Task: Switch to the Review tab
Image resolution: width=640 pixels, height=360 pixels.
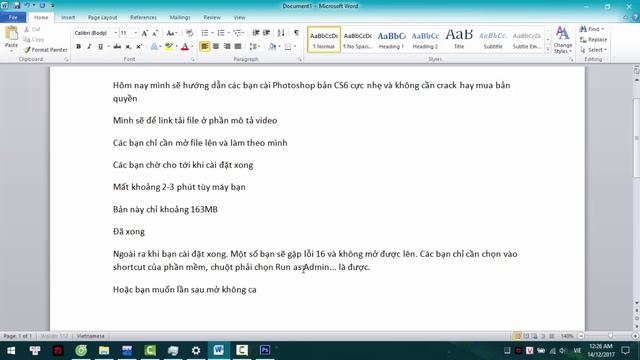Action: pos(212,18)
